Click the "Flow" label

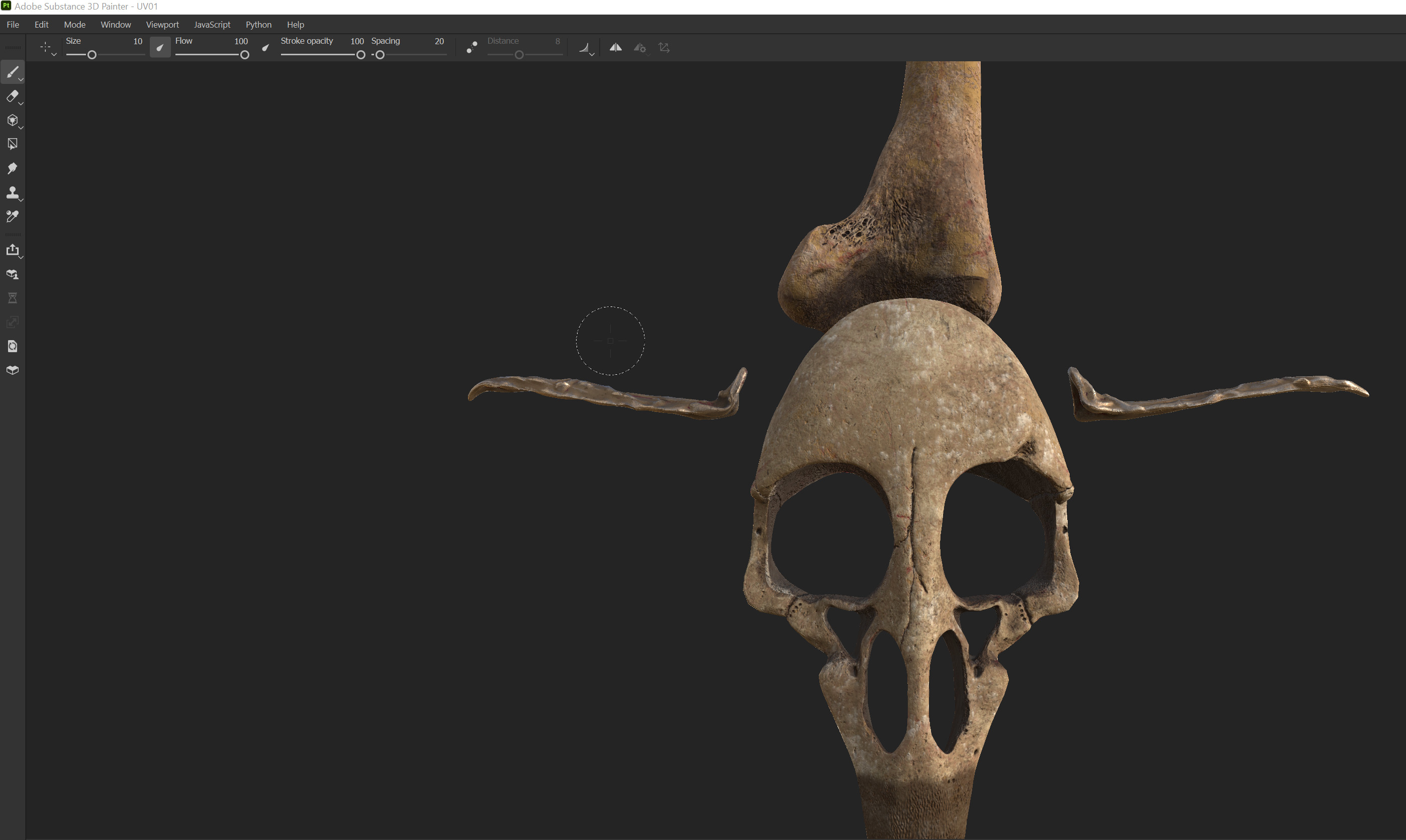point(183,41)
